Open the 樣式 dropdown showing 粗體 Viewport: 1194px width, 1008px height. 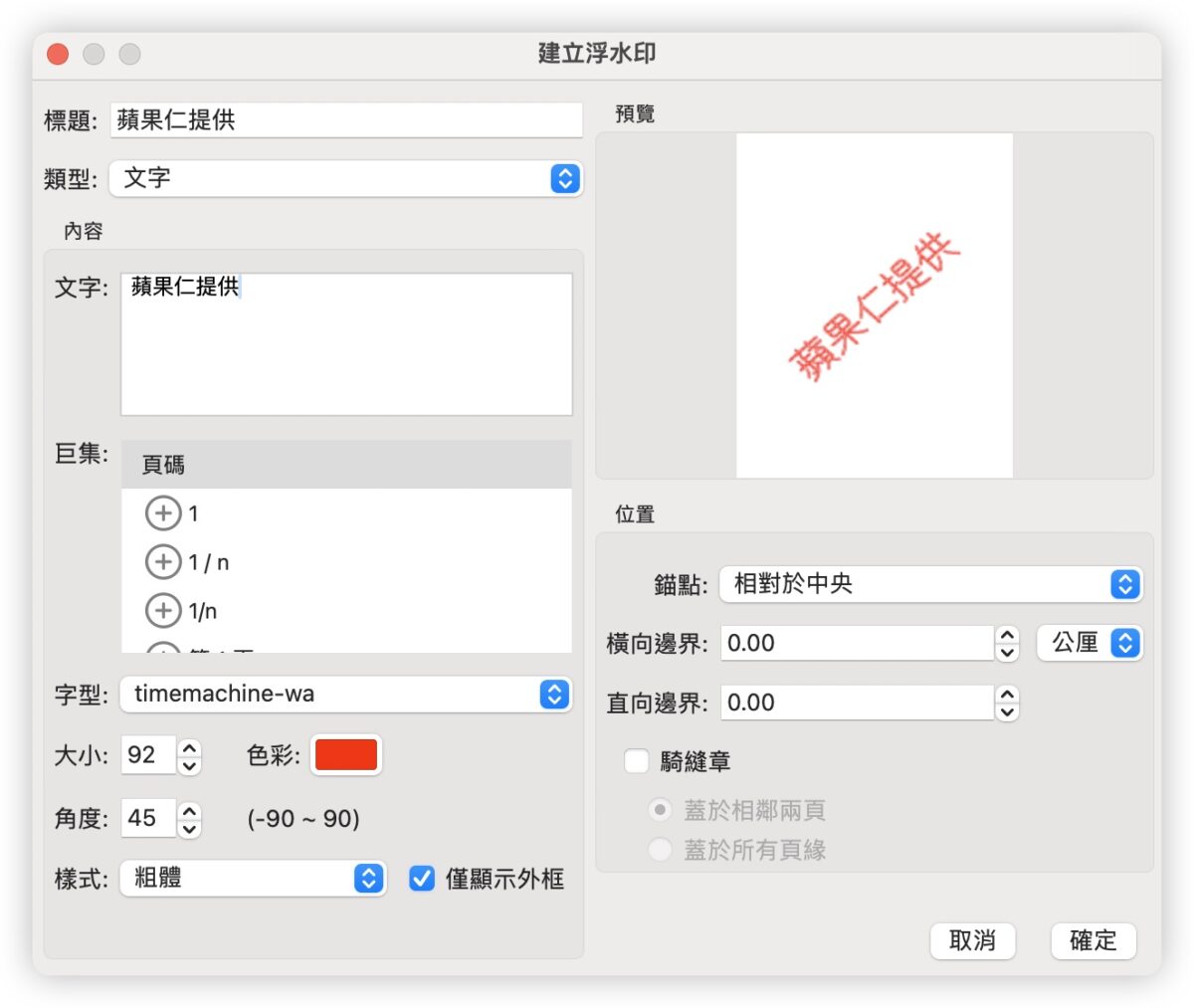(253, 879)
